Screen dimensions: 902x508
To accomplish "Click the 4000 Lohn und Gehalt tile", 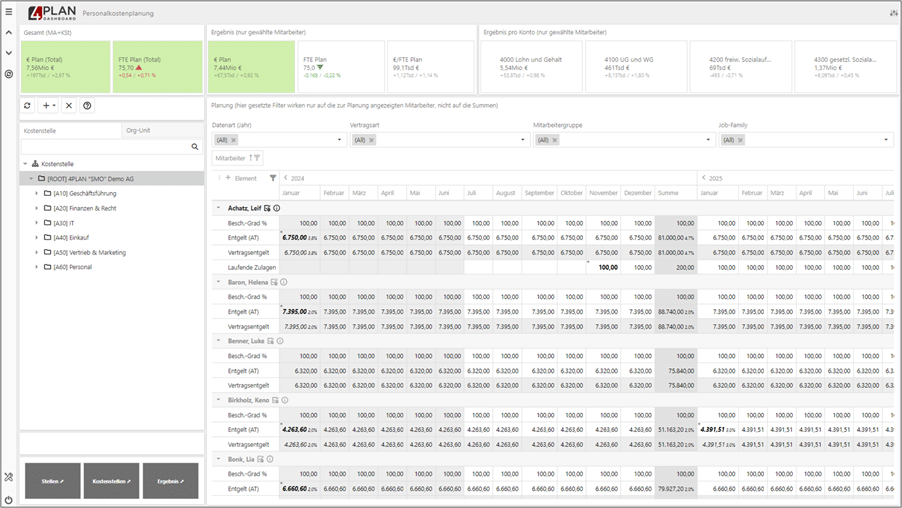I will tap(531, 67).
